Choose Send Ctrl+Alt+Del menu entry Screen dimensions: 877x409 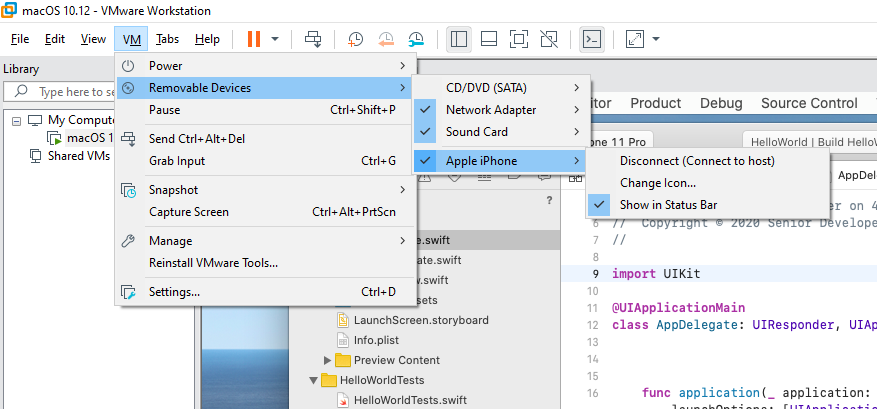(266, 139)
